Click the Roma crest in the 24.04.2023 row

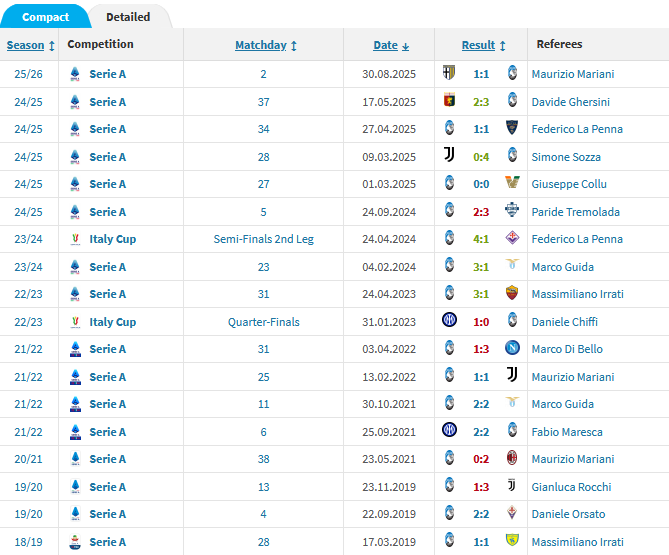[512, 294]
